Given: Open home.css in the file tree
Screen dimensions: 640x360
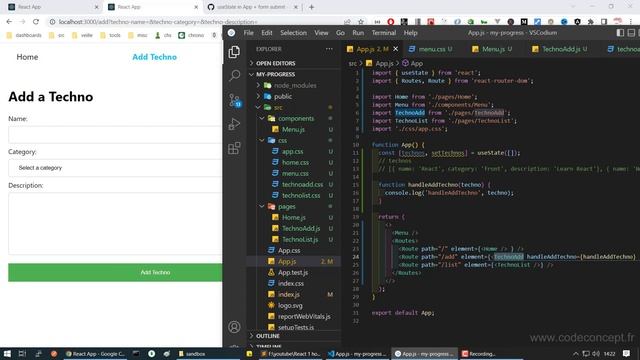Looking at the screenshot, I should tap(294, 162).
